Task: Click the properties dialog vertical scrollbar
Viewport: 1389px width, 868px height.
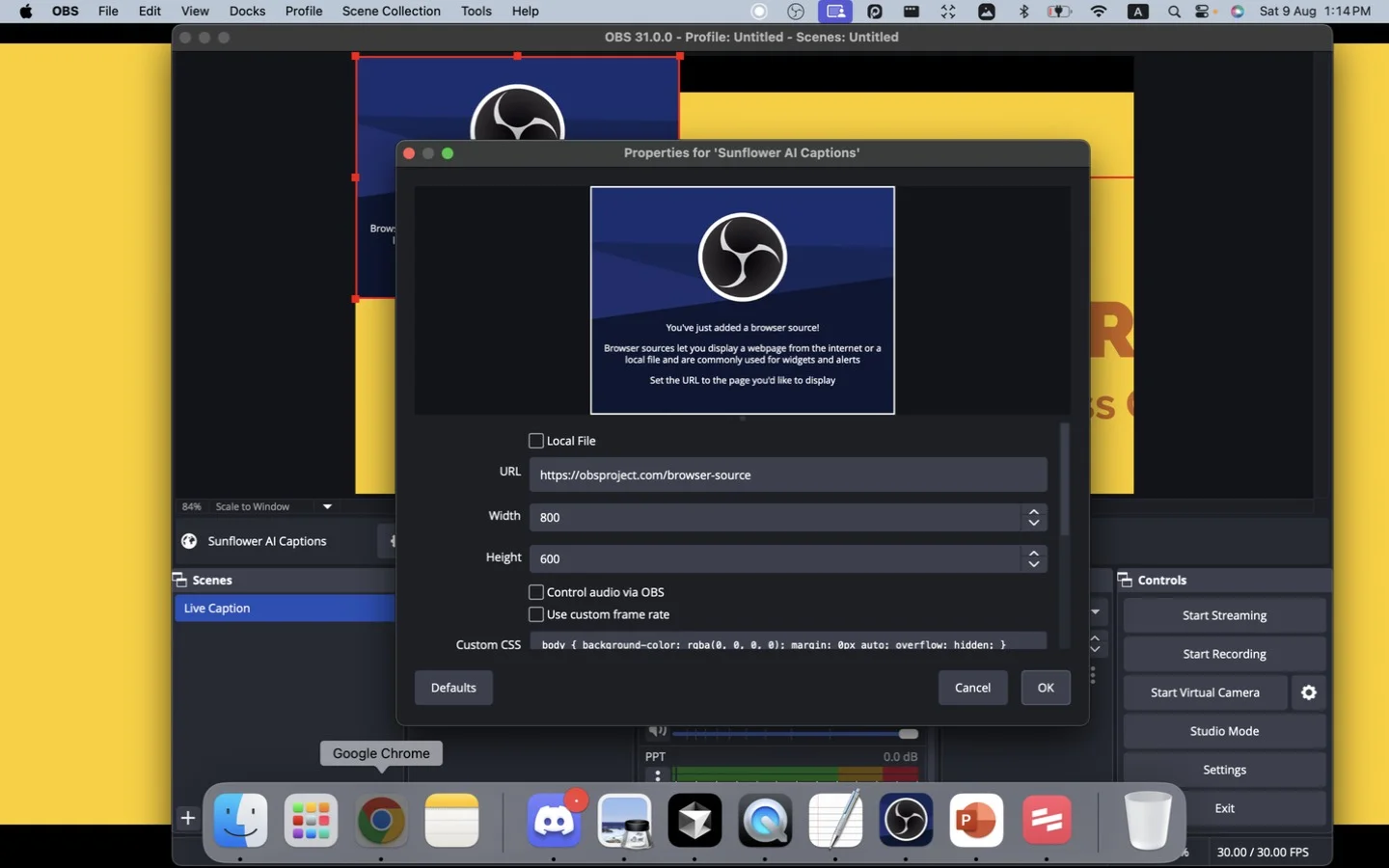Action: point(1065,479)
